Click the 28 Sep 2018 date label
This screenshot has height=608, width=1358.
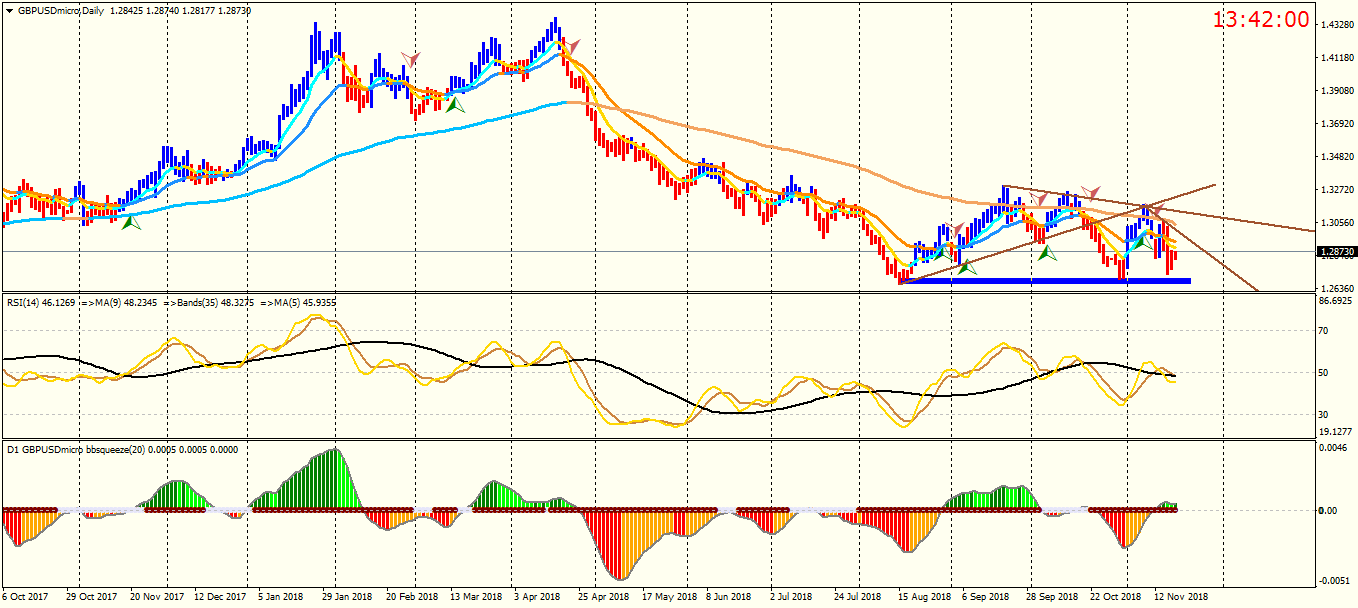[x=1053, y=597]
